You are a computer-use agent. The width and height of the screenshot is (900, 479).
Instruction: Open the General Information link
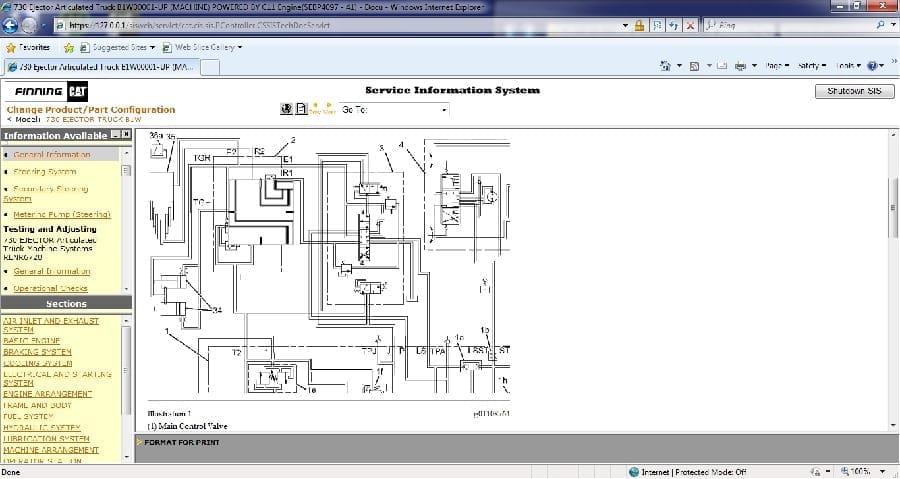point(52,155)
